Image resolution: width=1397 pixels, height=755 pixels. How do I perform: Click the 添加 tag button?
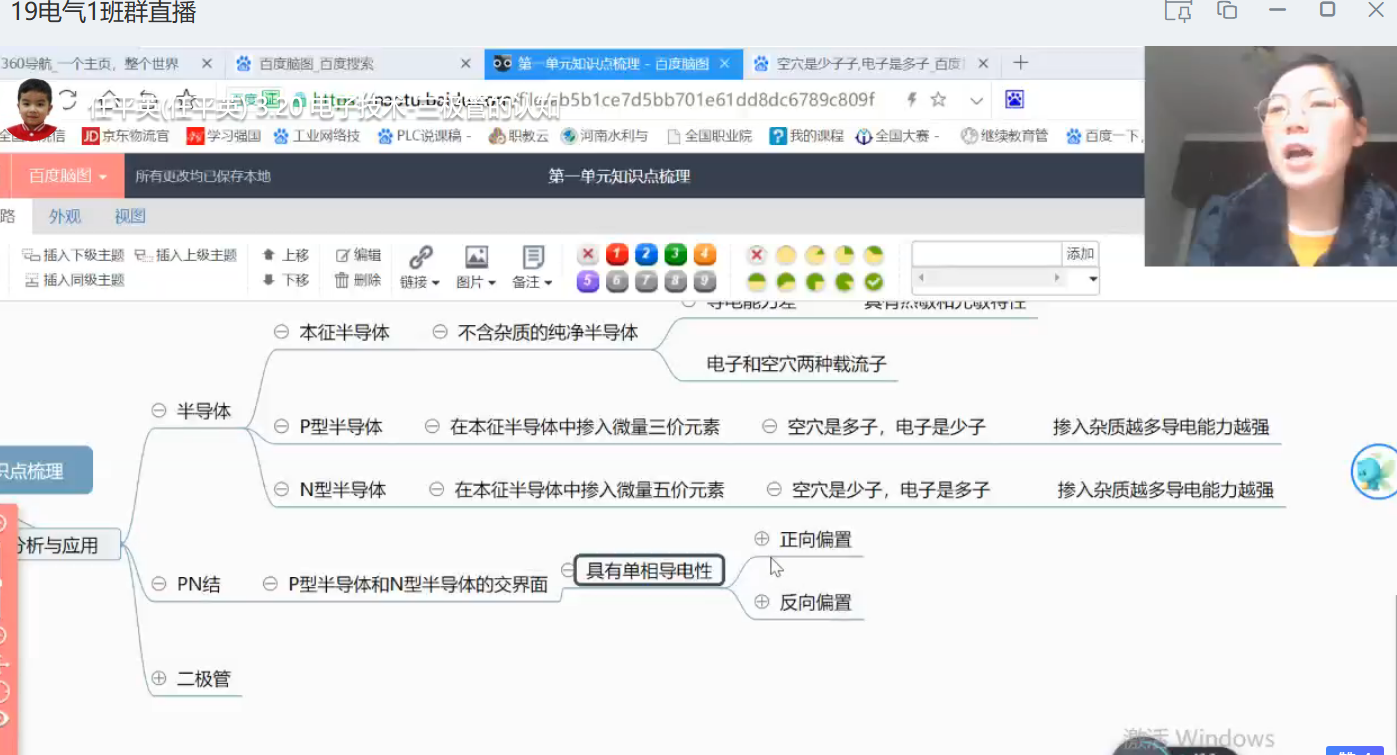point(1080,254)
